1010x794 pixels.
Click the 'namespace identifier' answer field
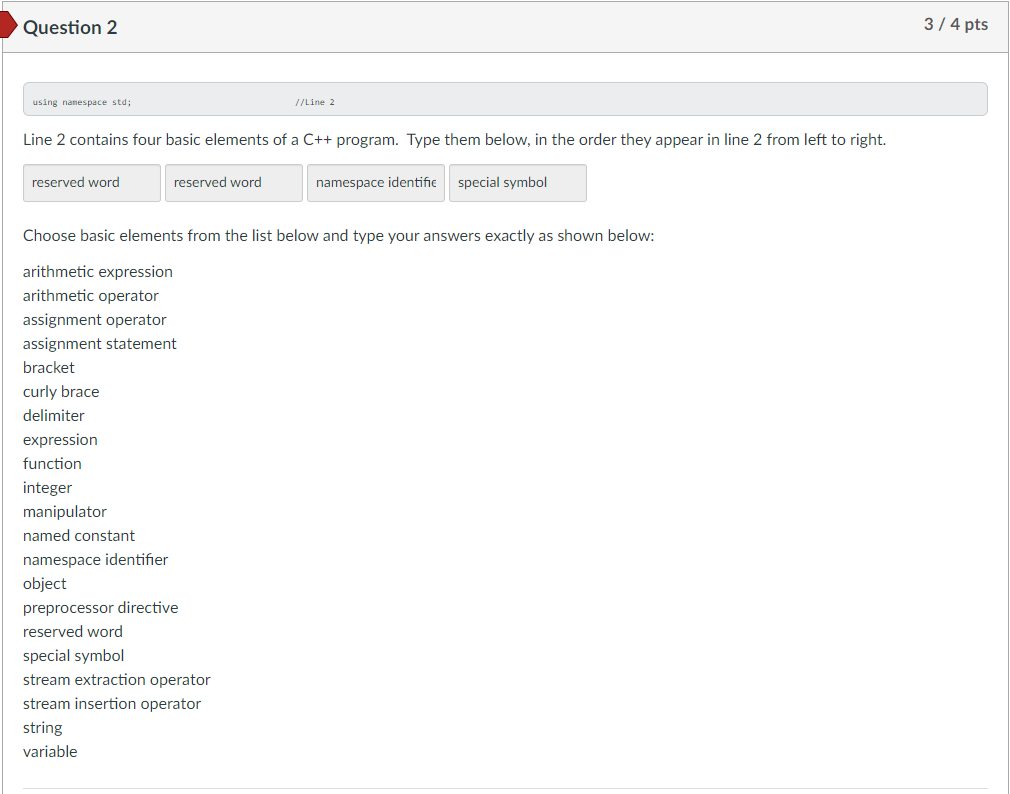tap(376, 183)
